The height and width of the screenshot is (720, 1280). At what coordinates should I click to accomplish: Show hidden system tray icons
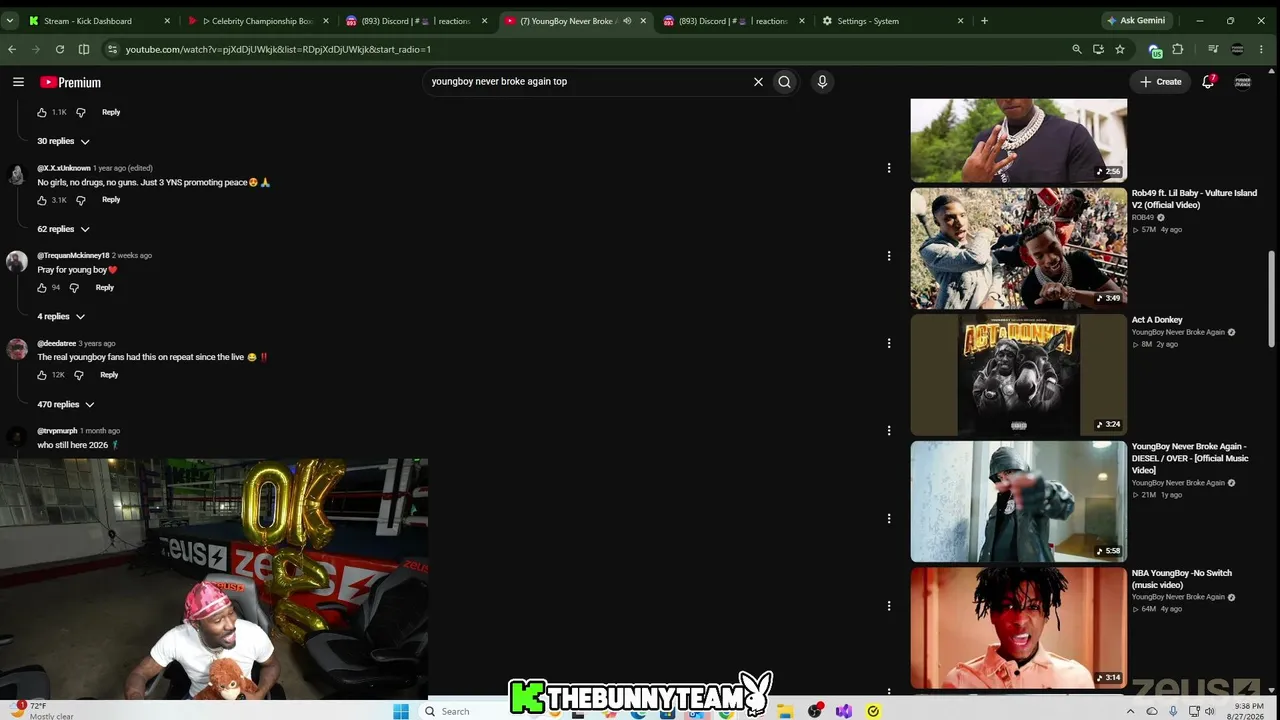coord(1131,711)
